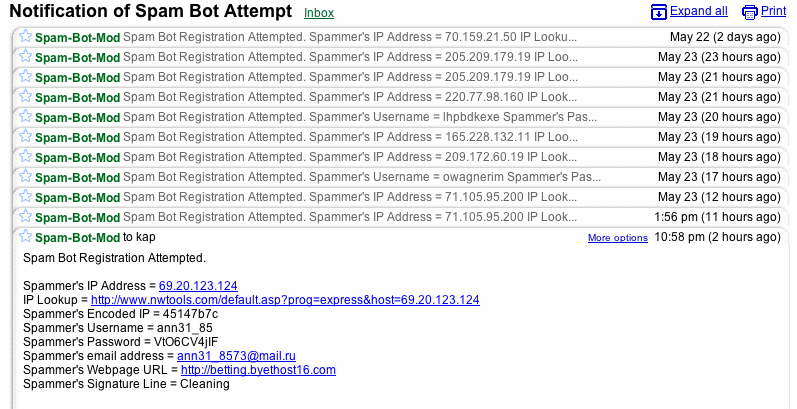Open the Inbox label link

pos(319,14)
